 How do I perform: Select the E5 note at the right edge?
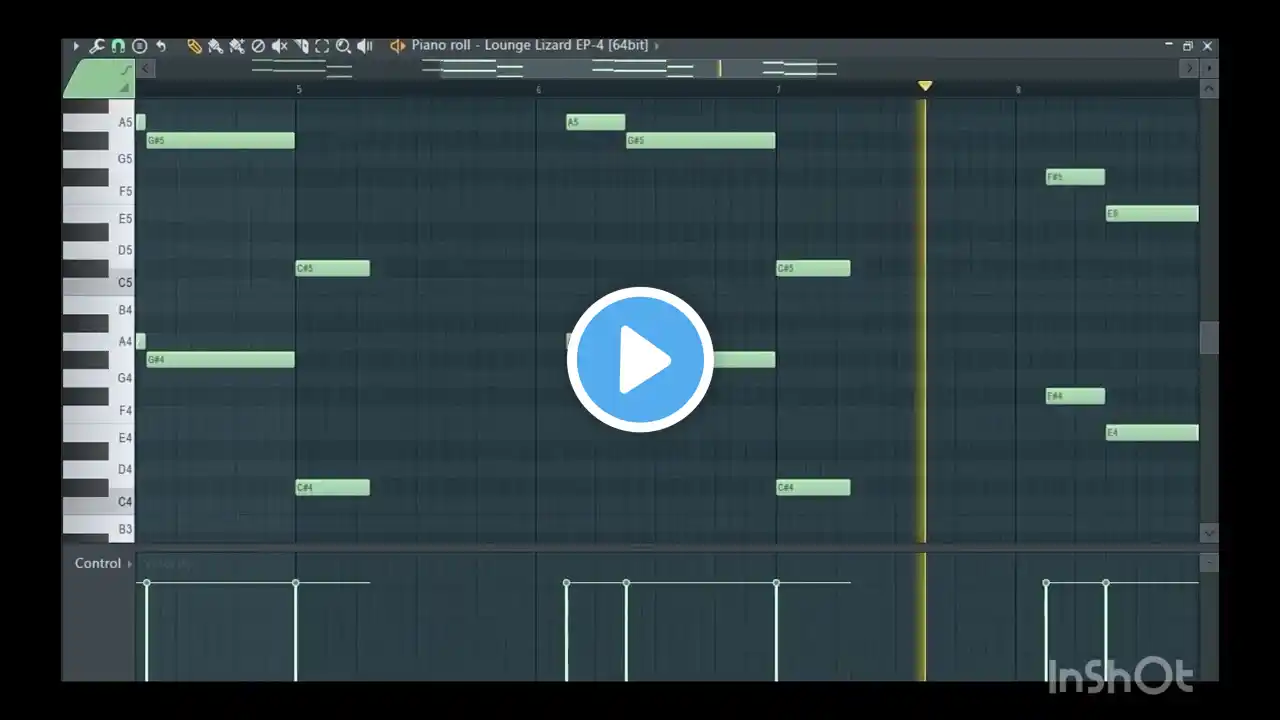[x=1152, y=214]
